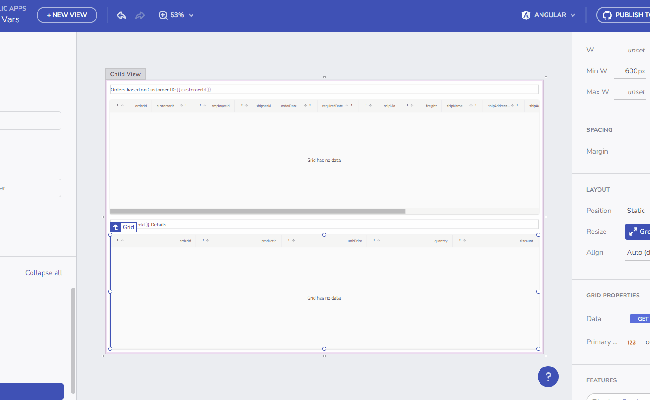This screenshot has width=650, height=400.
Task: Click the GET data source chip
Action: pos(640,319)
